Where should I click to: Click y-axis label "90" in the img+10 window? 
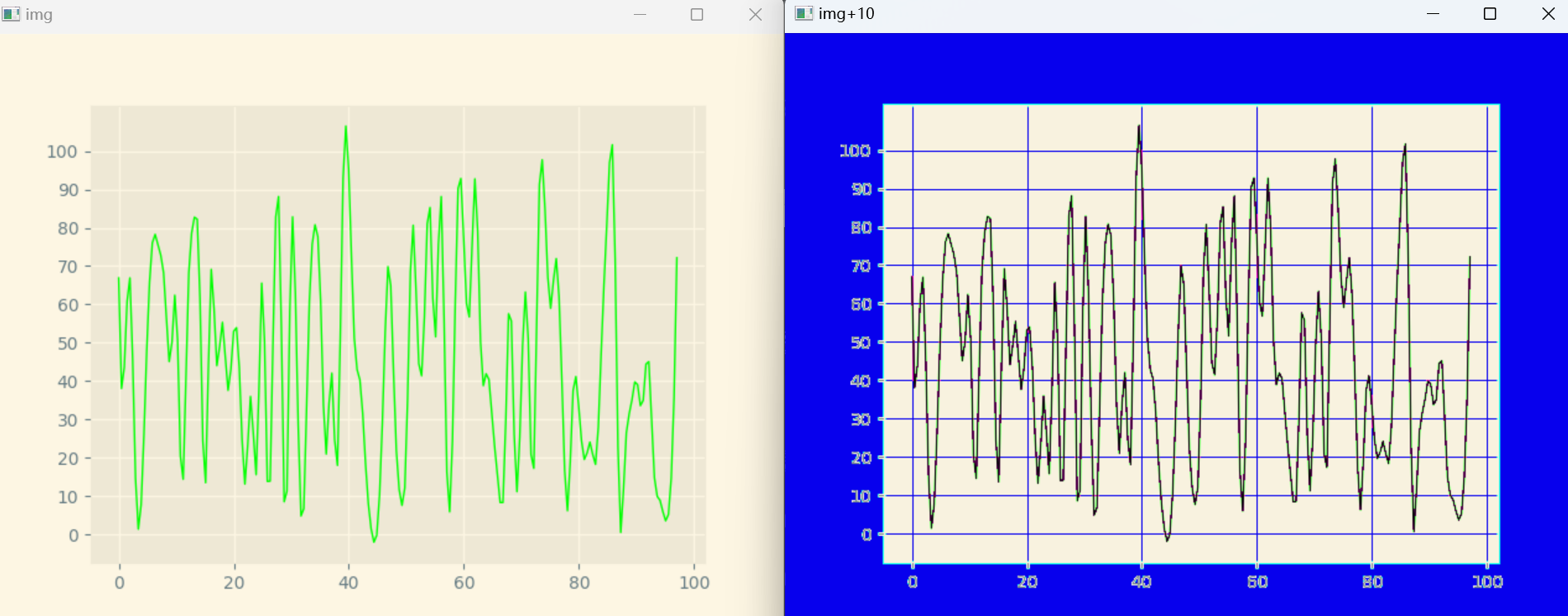coord(862,190)
